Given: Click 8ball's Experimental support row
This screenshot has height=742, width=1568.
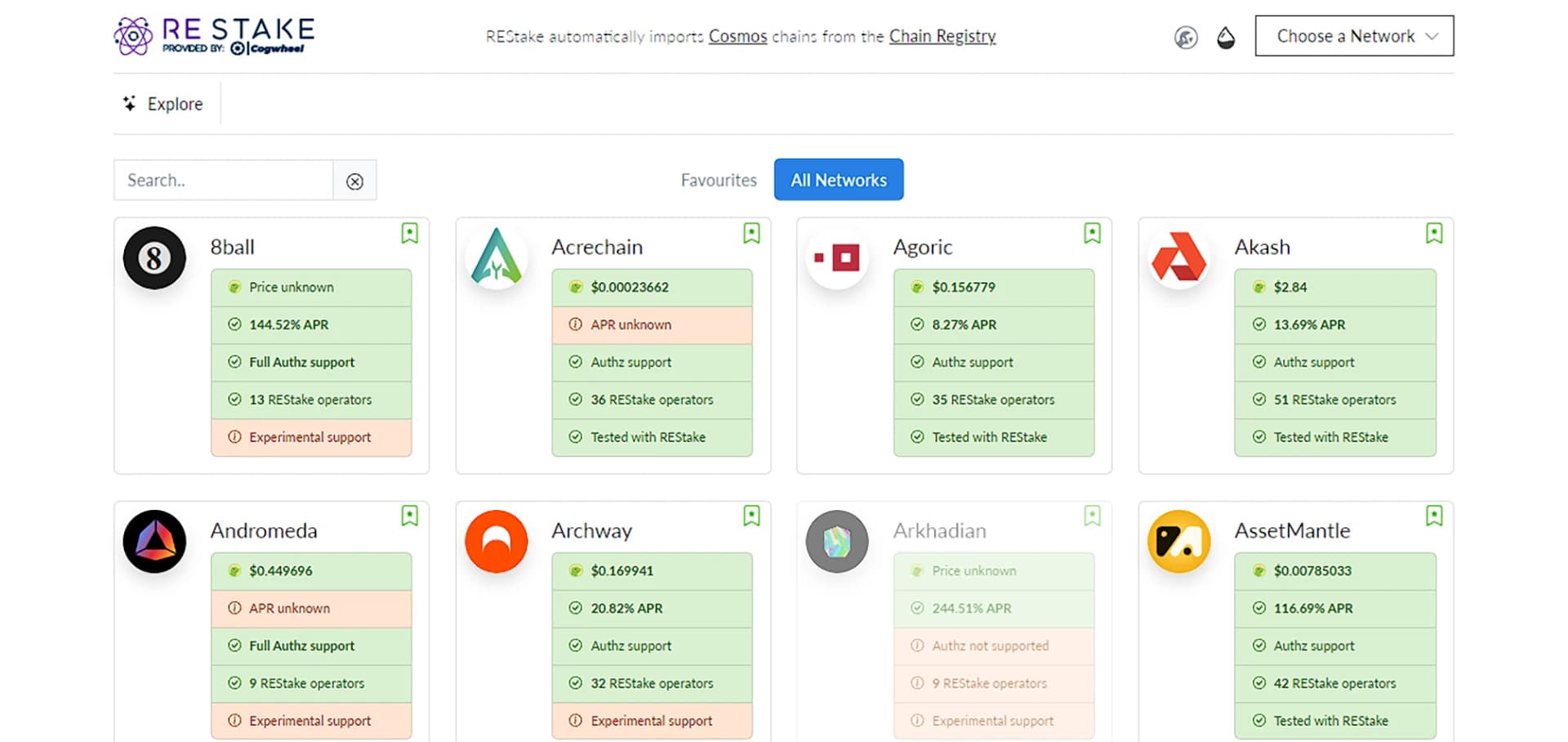Looking at the screenshot, I should click(x=311, y=438).
